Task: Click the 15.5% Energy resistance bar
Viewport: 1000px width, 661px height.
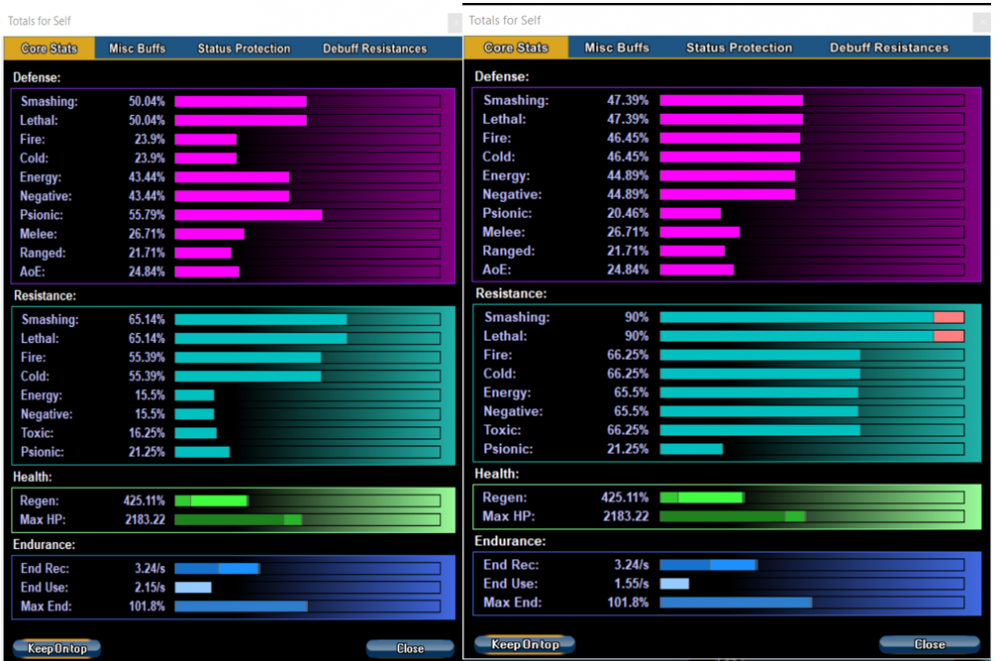Action: click(195, 395)
